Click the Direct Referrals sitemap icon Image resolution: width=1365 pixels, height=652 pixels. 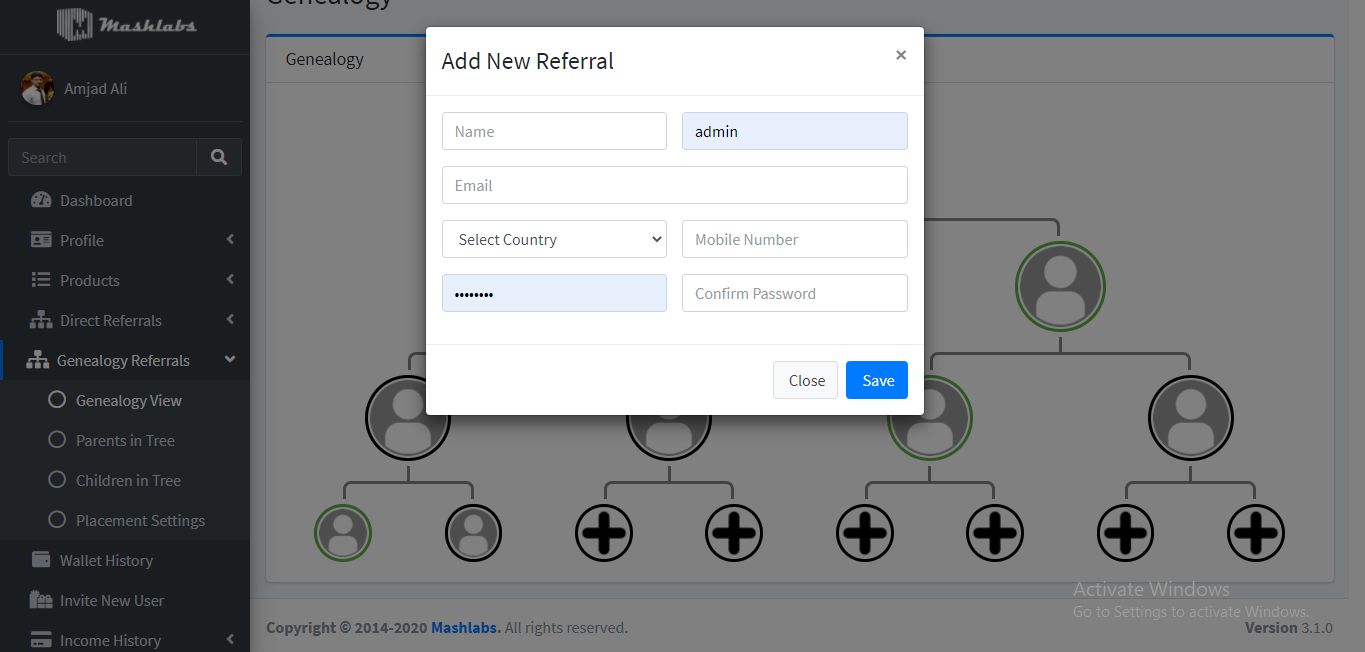pyautogui.click(x=41, y=320)
